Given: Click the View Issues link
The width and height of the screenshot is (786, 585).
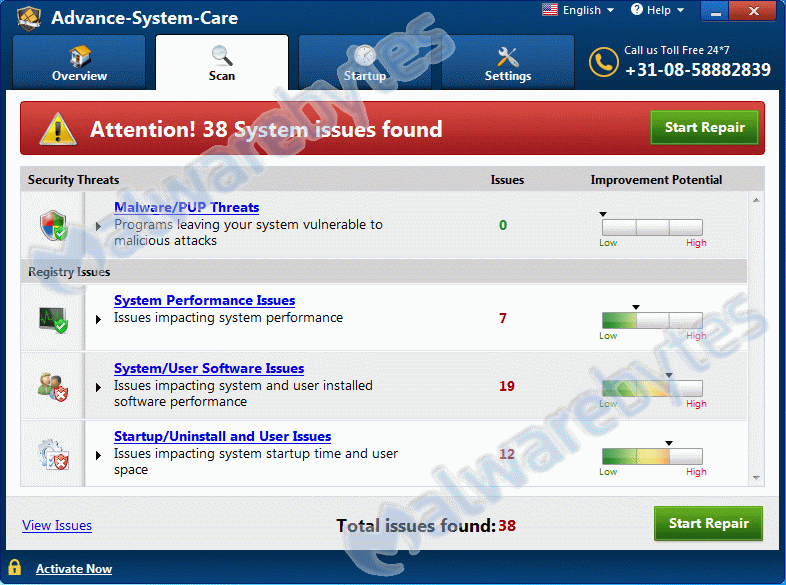Looking at the screenshot, I should (57, 525).
